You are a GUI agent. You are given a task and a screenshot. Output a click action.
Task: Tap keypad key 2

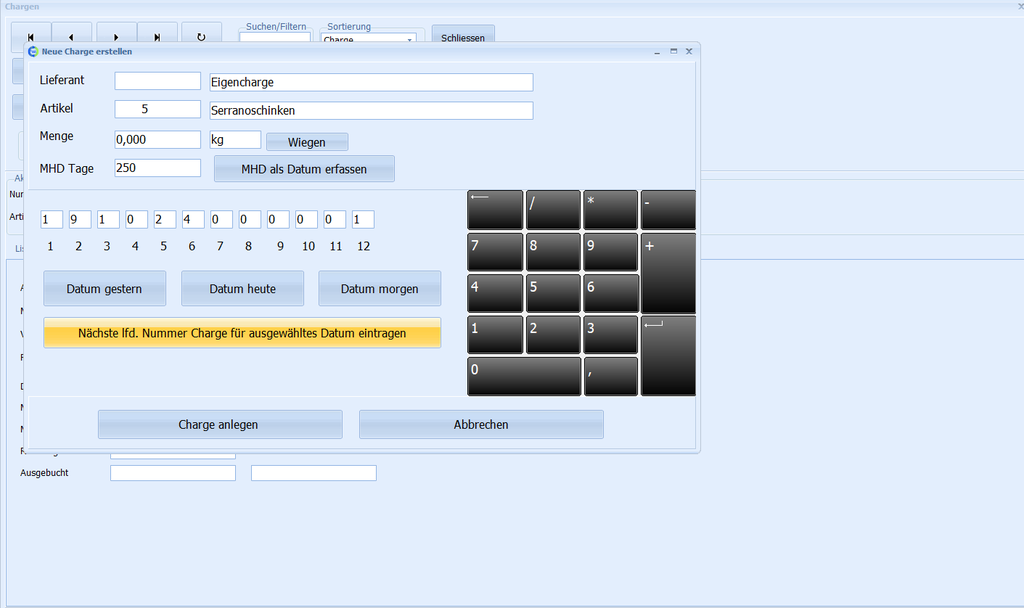pos(553,335)
